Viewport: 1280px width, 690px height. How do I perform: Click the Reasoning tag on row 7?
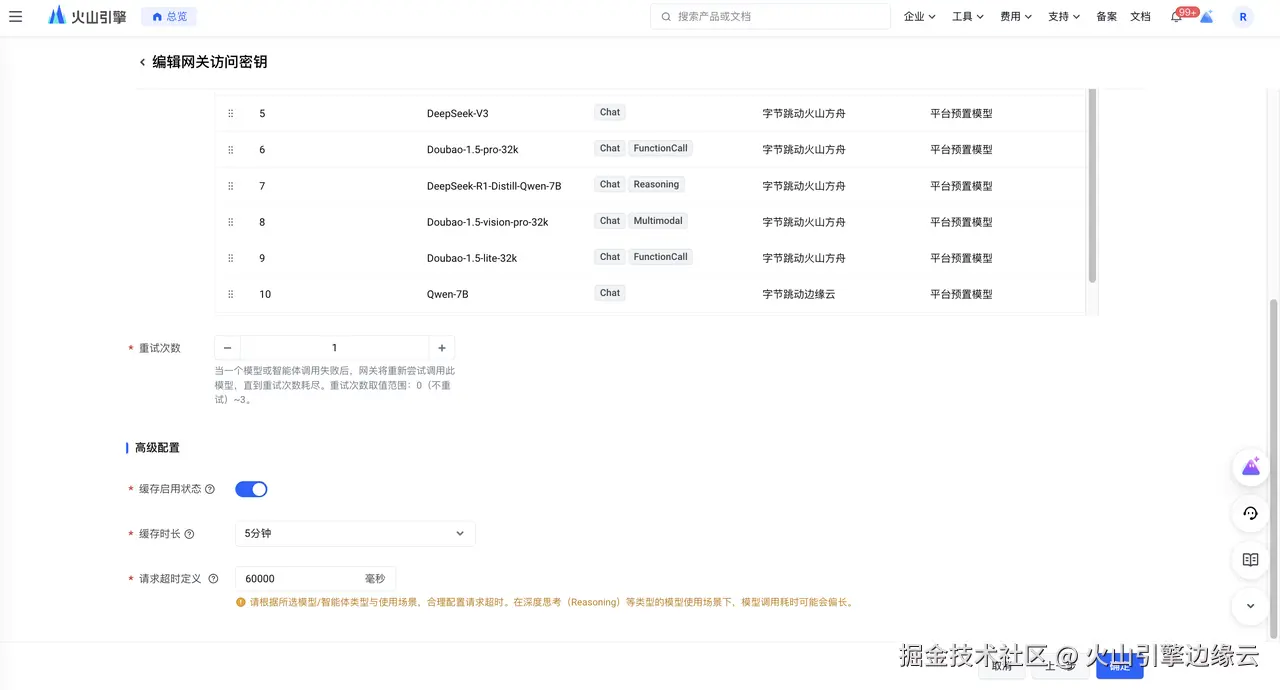(656, 185)
